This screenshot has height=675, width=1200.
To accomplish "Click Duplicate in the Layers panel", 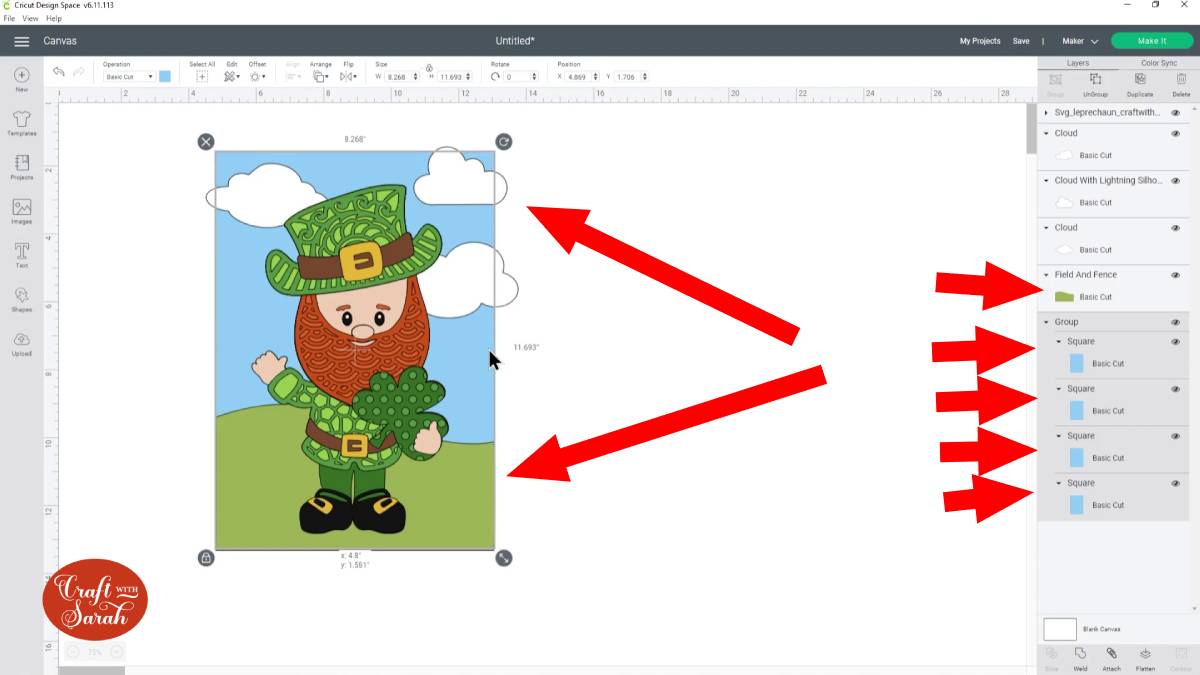I will click(1139, 84).
